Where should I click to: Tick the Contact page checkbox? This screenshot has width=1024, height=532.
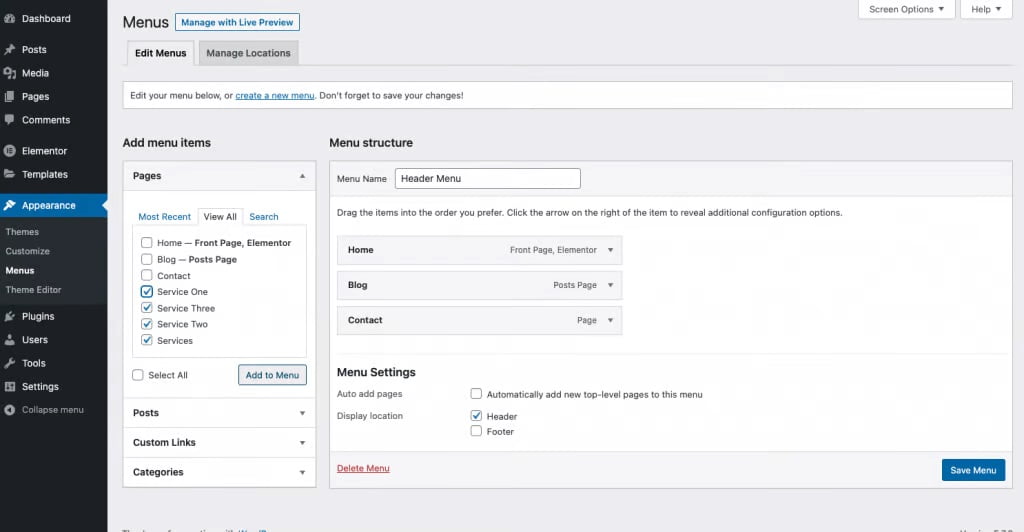(x=147, y=275)
